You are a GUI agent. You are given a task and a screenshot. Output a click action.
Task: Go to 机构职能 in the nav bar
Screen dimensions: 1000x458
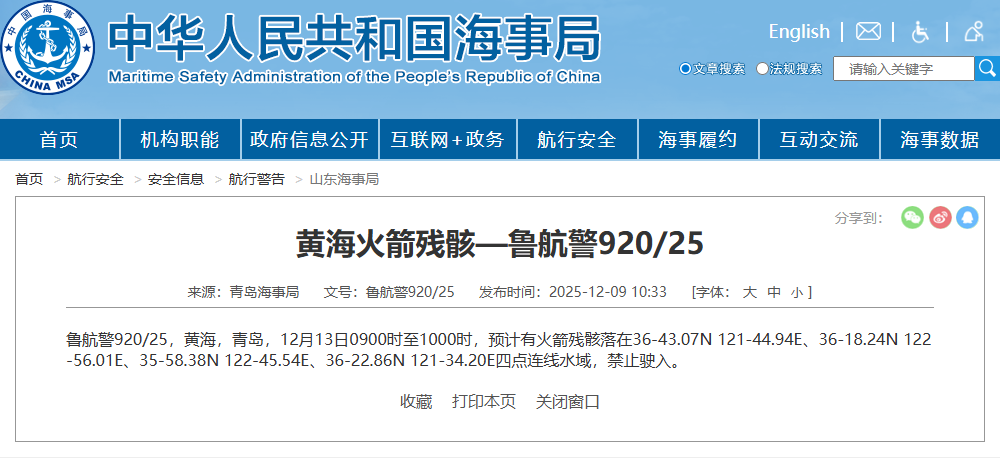(x=179, y=140)
